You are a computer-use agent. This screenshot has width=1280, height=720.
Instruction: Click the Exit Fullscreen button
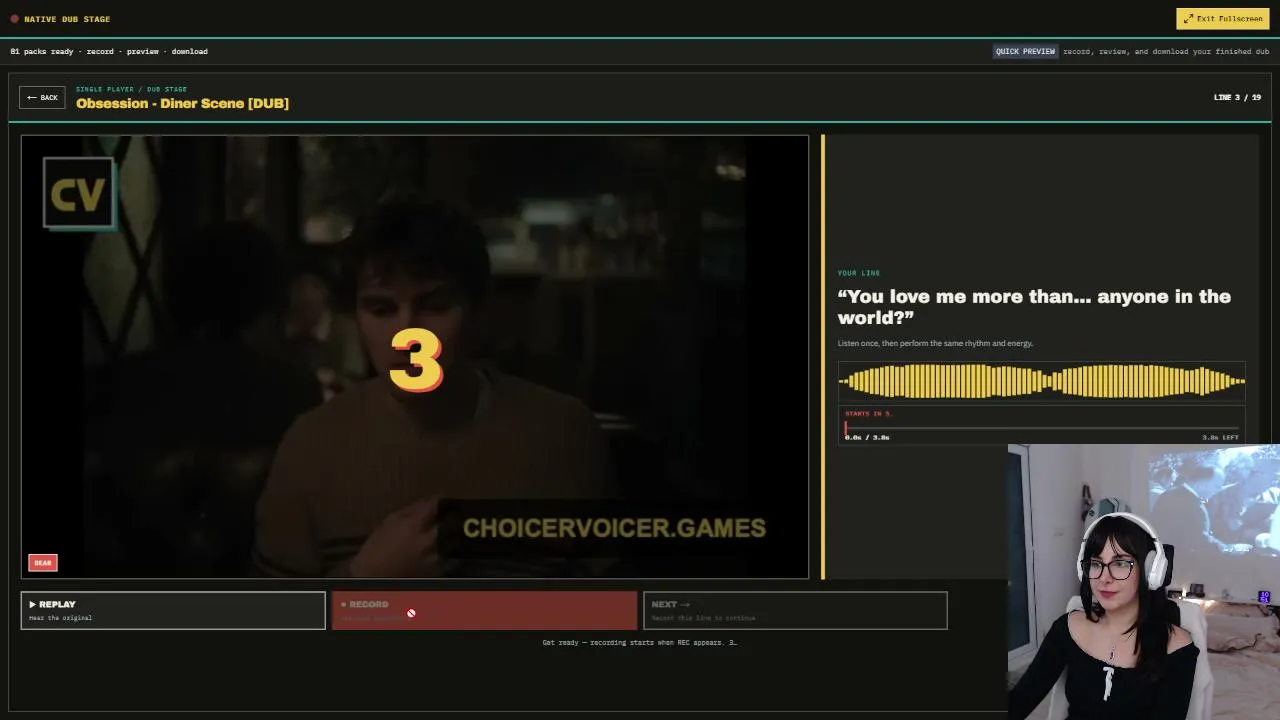(1222, 18)
